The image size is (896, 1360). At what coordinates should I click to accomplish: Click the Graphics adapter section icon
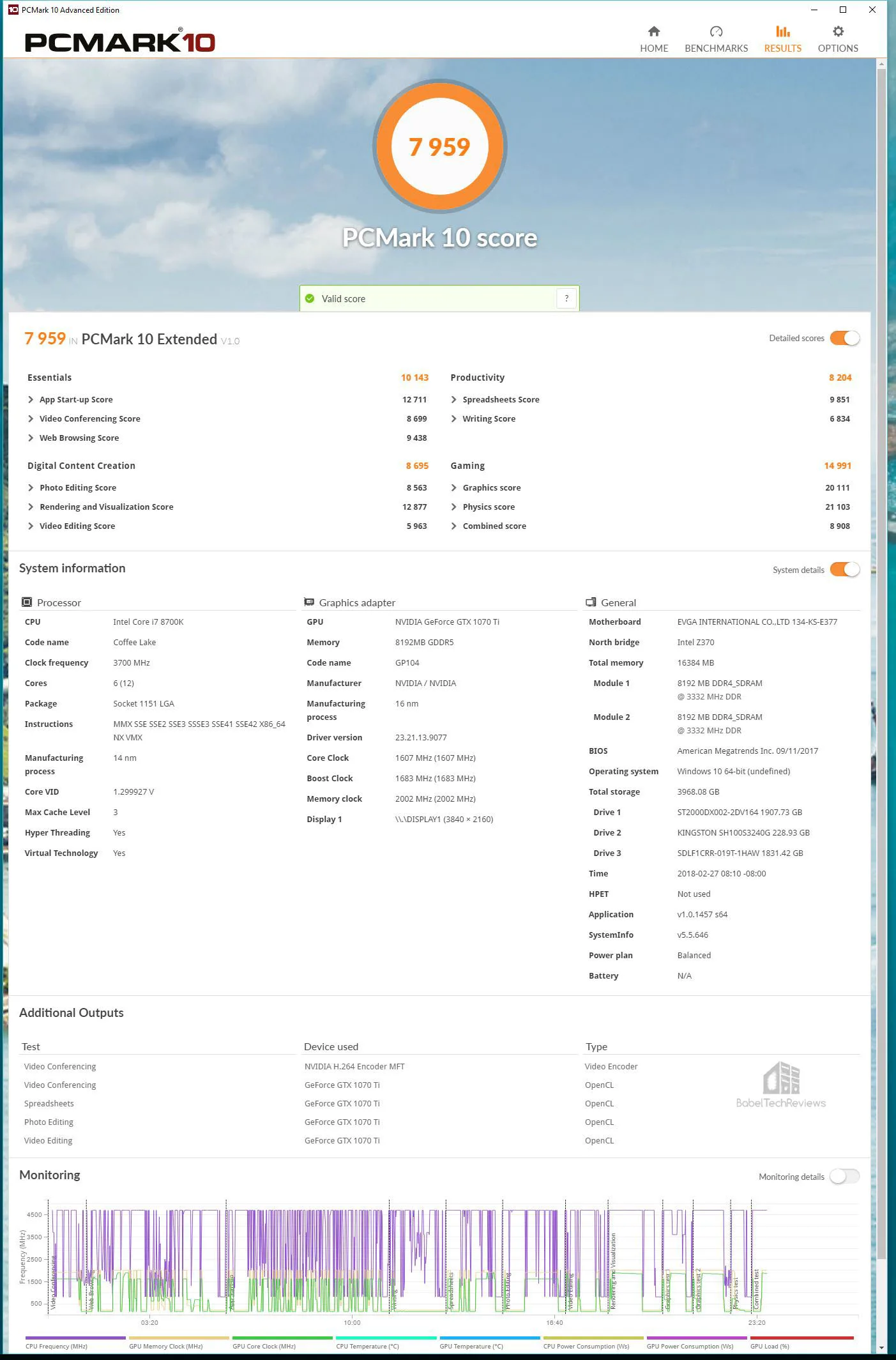tap(309, 602)
